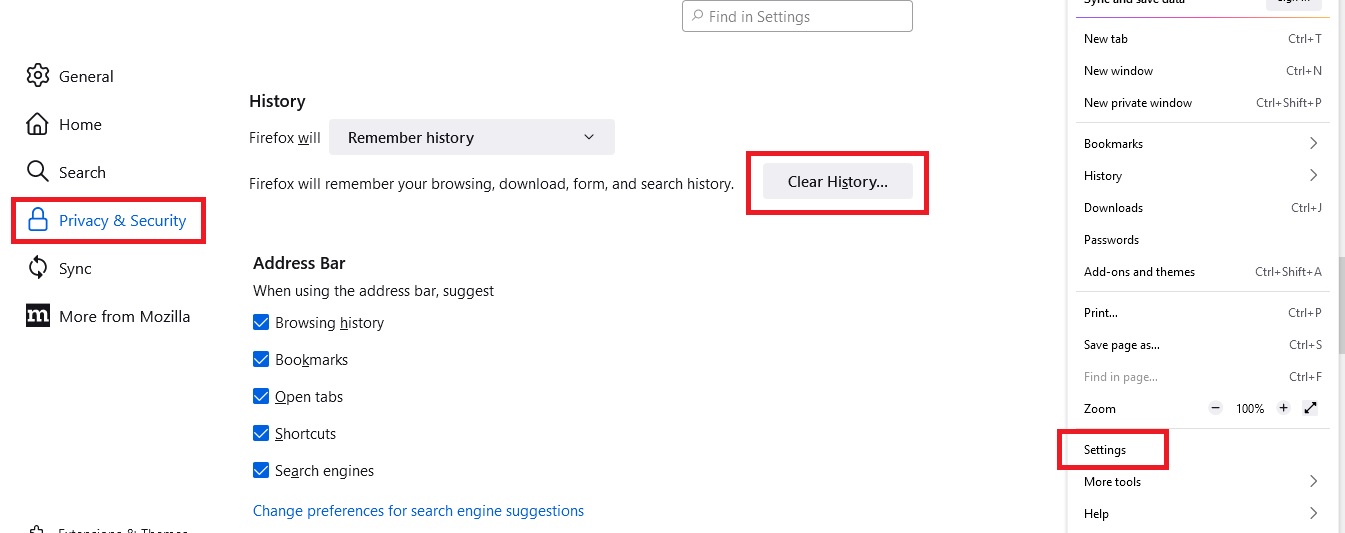Decrease zoom with the minus icon
The image size is (1345, 533).
[1216, 408]
